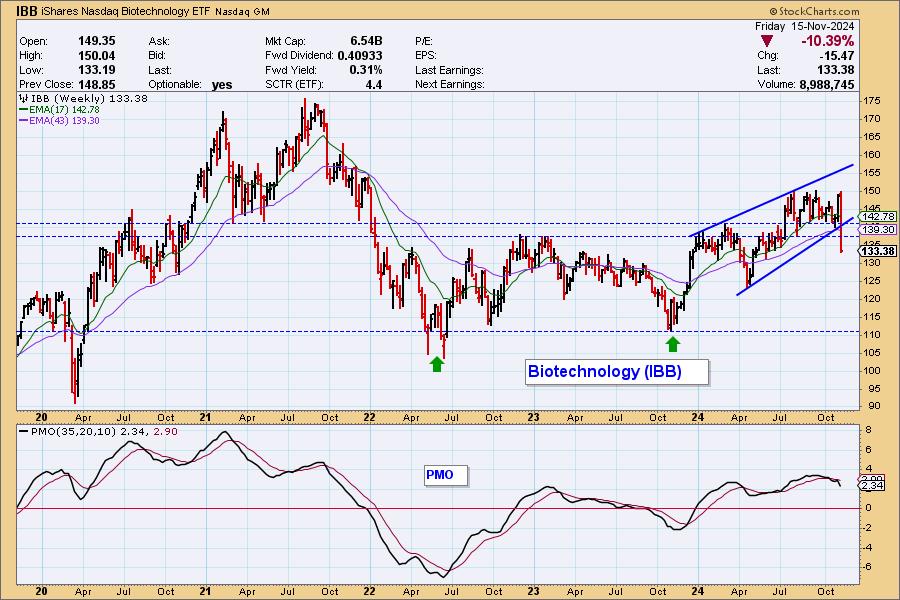Viewport: 900px width, 600px height.
Task: Click the Bid label
Action: 157,56
